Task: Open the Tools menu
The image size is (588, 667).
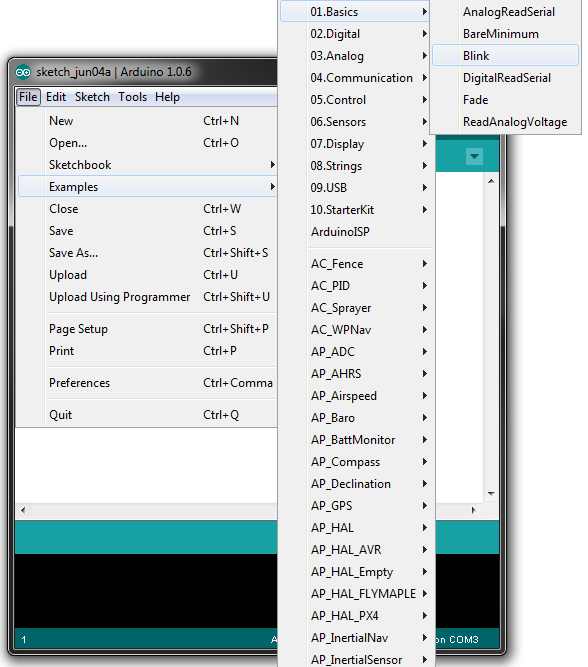Action: [132, 97]
